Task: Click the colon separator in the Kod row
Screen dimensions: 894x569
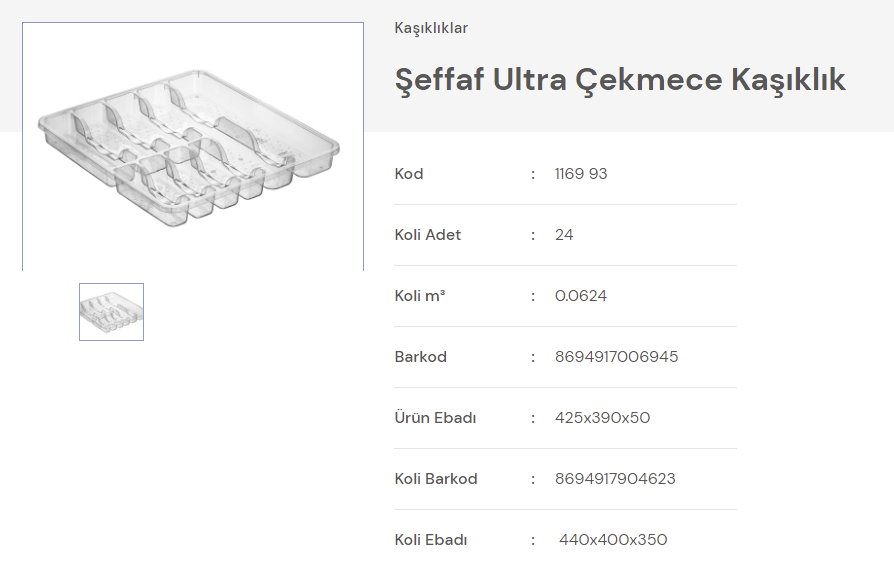Action: [x=533, y=174]
